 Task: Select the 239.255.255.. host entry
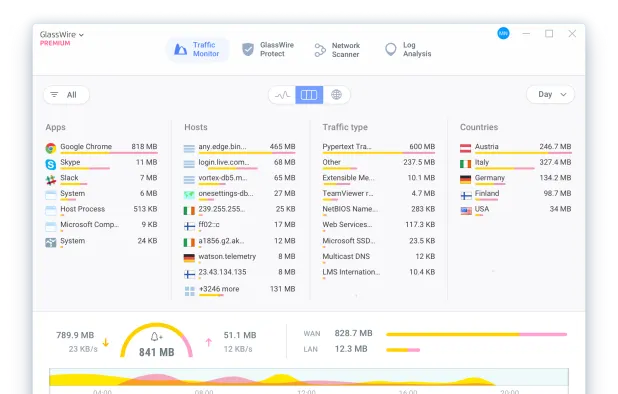(240, 210)
